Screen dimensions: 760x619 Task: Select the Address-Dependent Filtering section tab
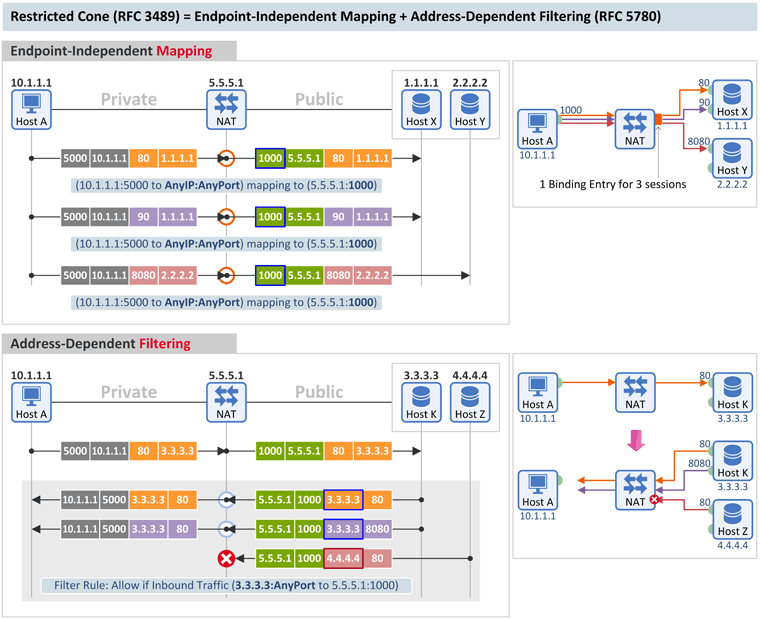click(x=119, y=344)
